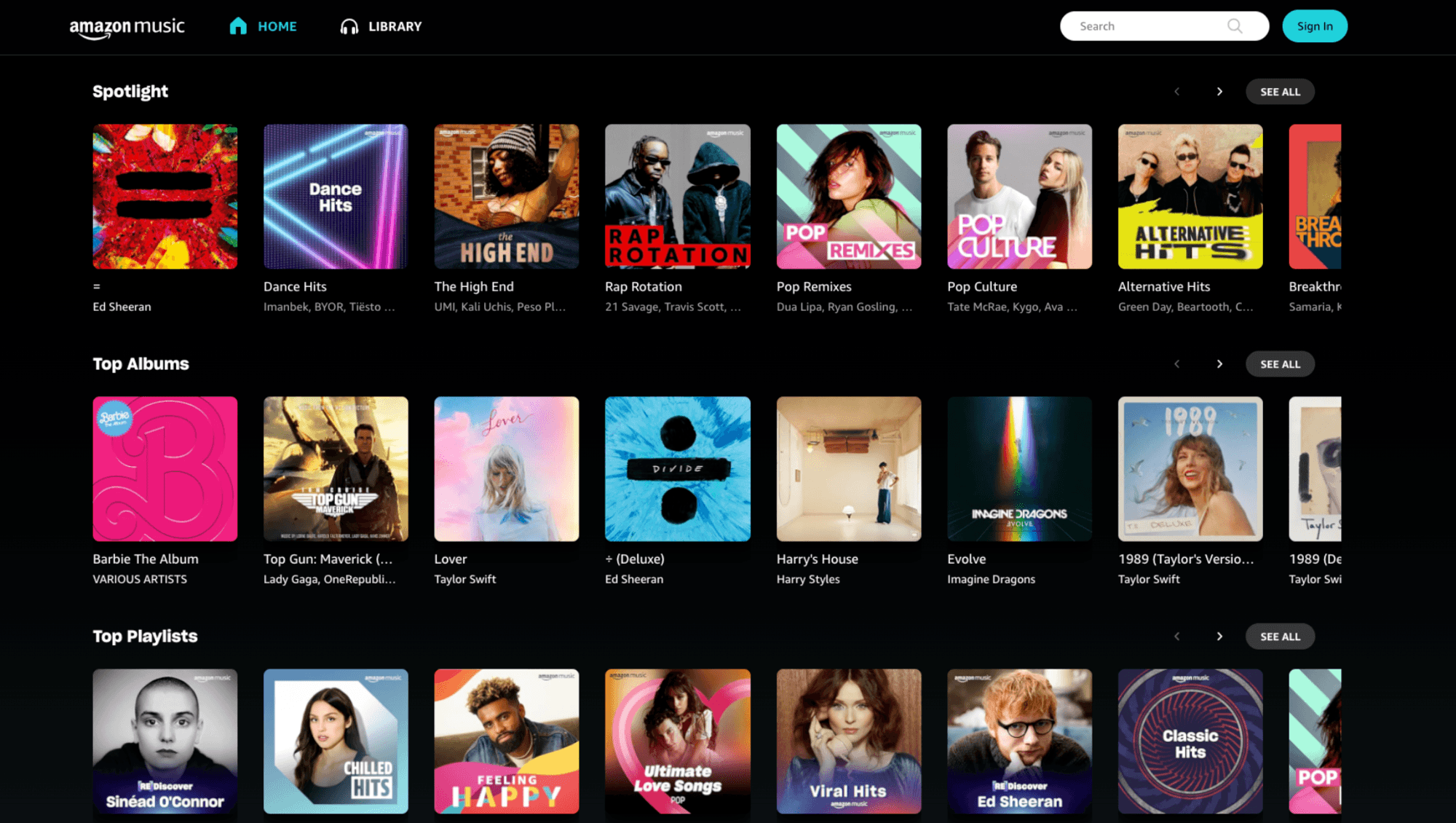Click in the Search input field
The height and width of the screenshot is (823, 1456).
coord(1163,26)
